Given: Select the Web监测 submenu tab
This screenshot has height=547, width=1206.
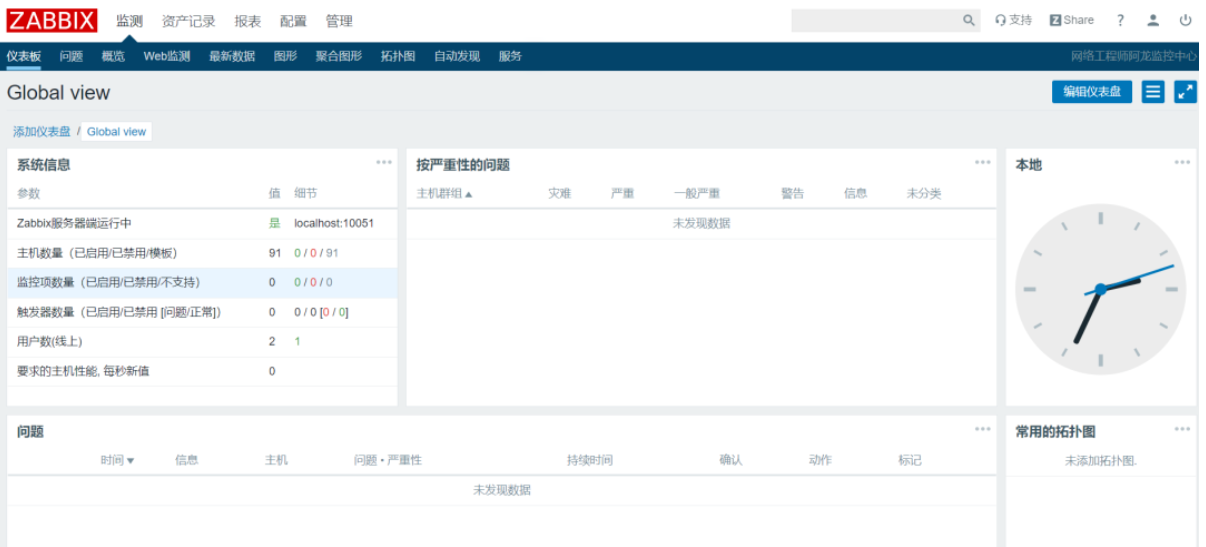Looking at the screenshot, I should (167, 56).
